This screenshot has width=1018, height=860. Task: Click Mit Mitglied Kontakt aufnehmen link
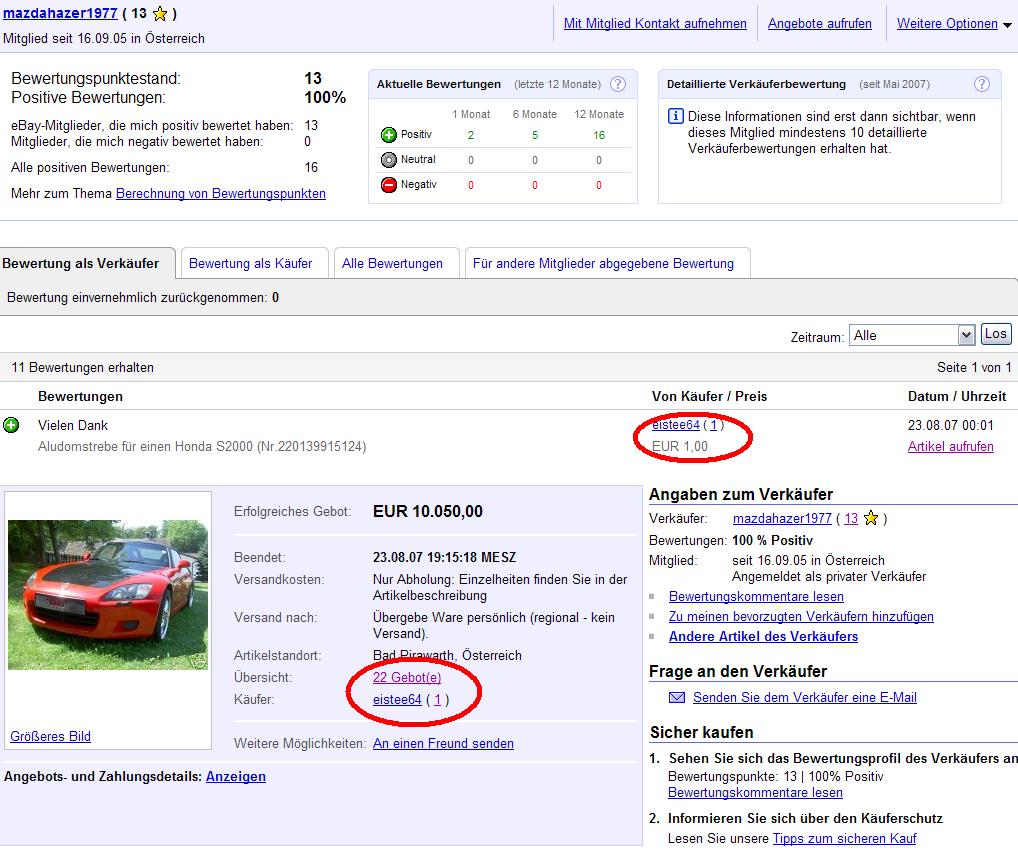655,23
